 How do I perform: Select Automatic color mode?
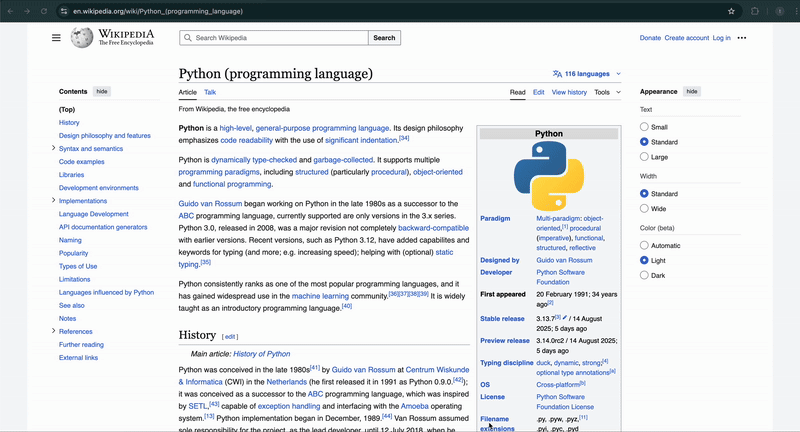[x=644, y=245]
